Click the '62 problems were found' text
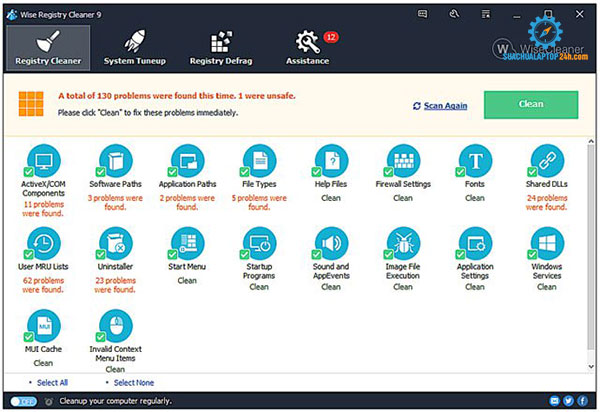Viewport: 600px width, 412px height. click(x=43, y=285)
